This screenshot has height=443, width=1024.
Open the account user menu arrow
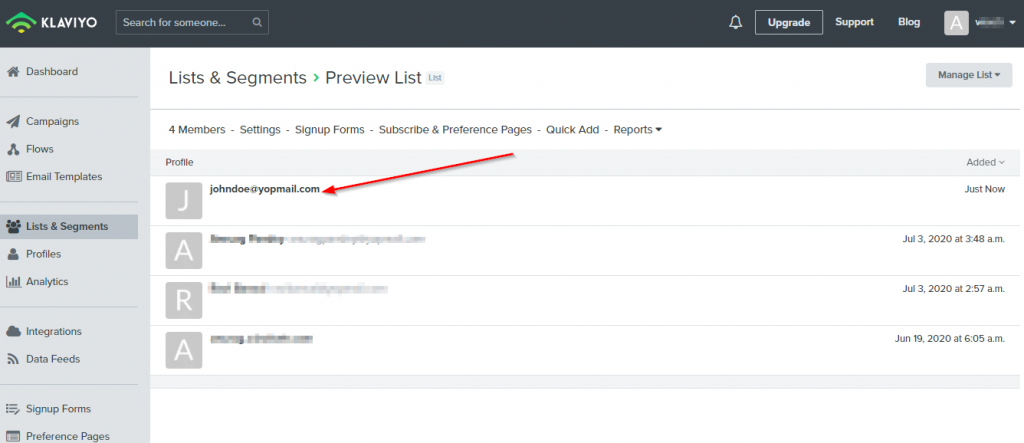pyautogui.click(x=1012, y=23)
